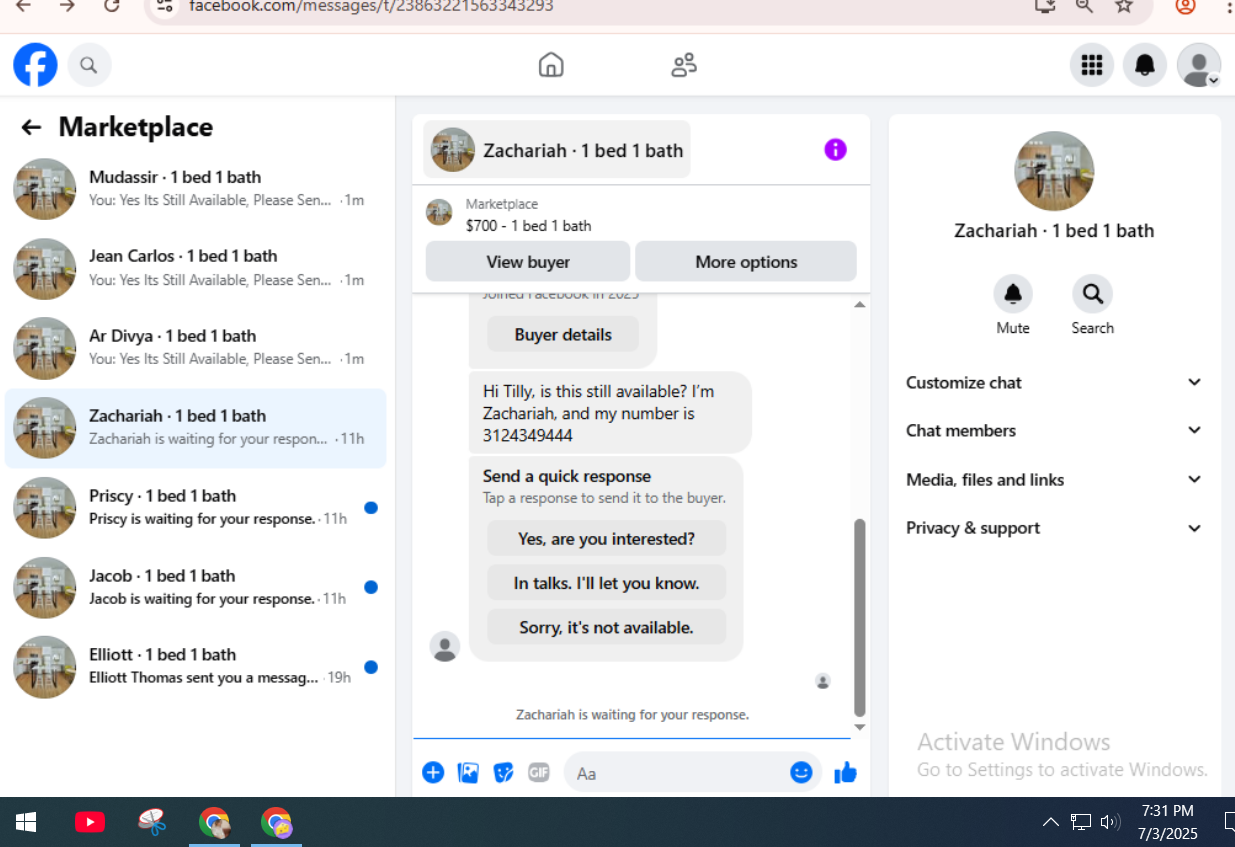The width and height of the screenshot is (1235, 847).
Task: Click the chat scrollbar down arrow
Action: point(859,727)
